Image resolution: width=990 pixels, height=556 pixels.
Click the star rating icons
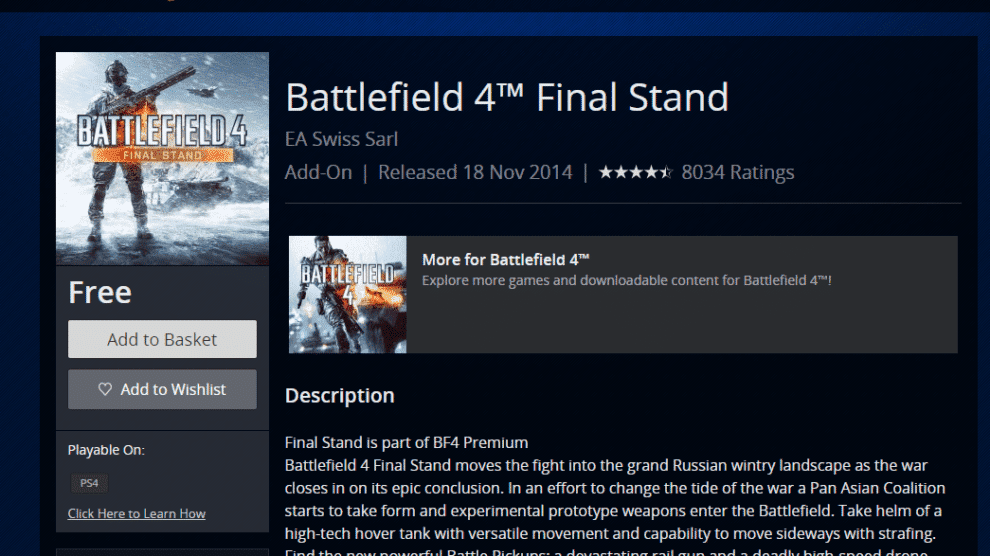click(635, 173)
